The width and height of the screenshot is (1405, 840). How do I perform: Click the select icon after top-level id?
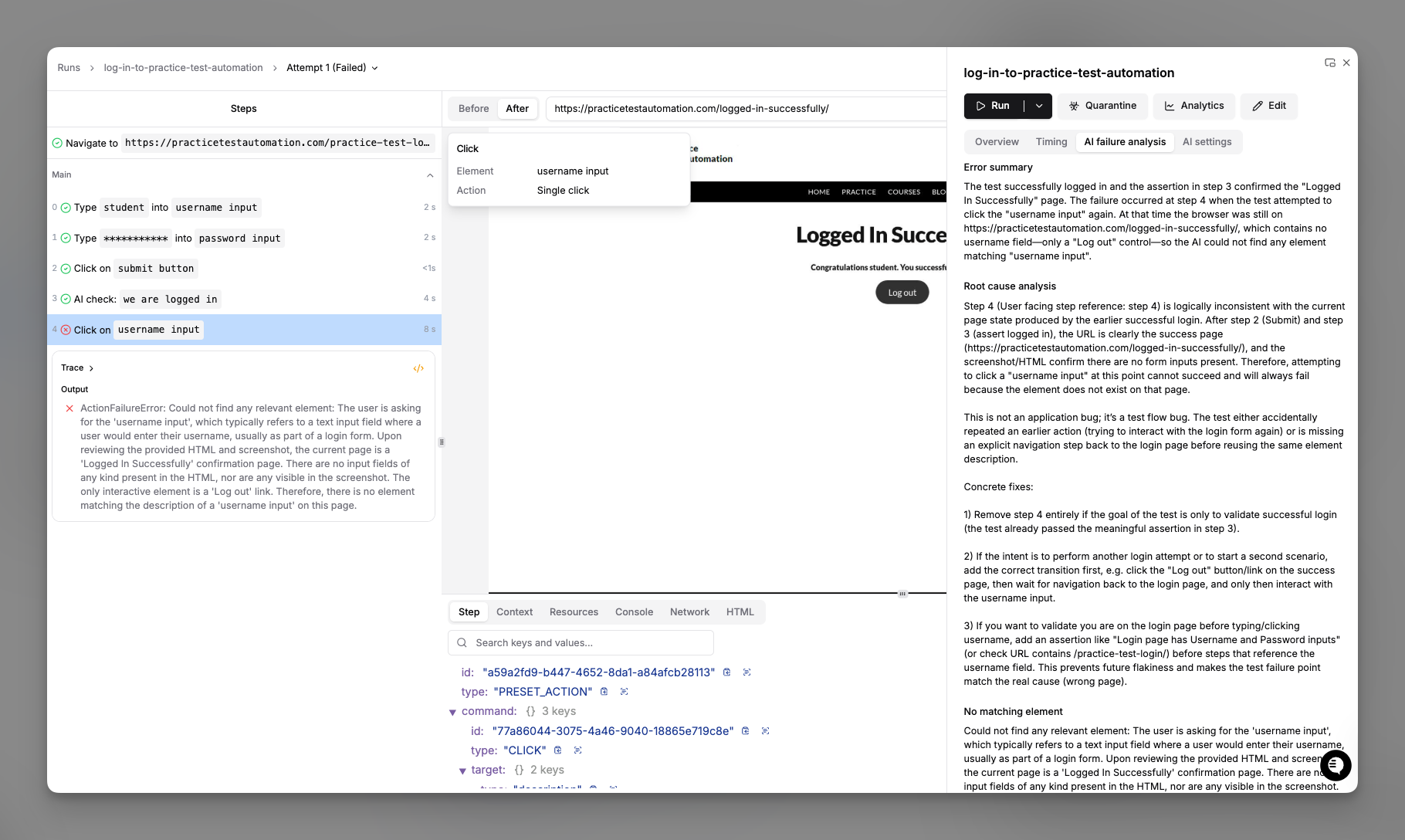click(747, 672)
